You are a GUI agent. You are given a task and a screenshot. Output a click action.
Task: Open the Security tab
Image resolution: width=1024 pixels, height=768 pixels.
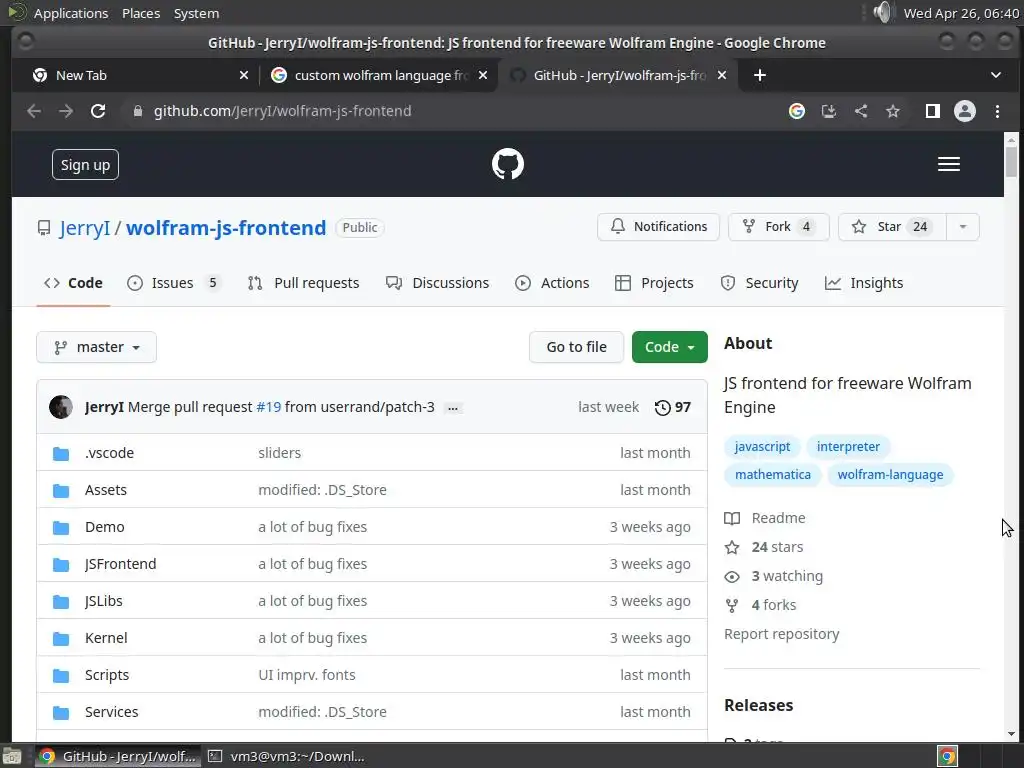point(759,283)
